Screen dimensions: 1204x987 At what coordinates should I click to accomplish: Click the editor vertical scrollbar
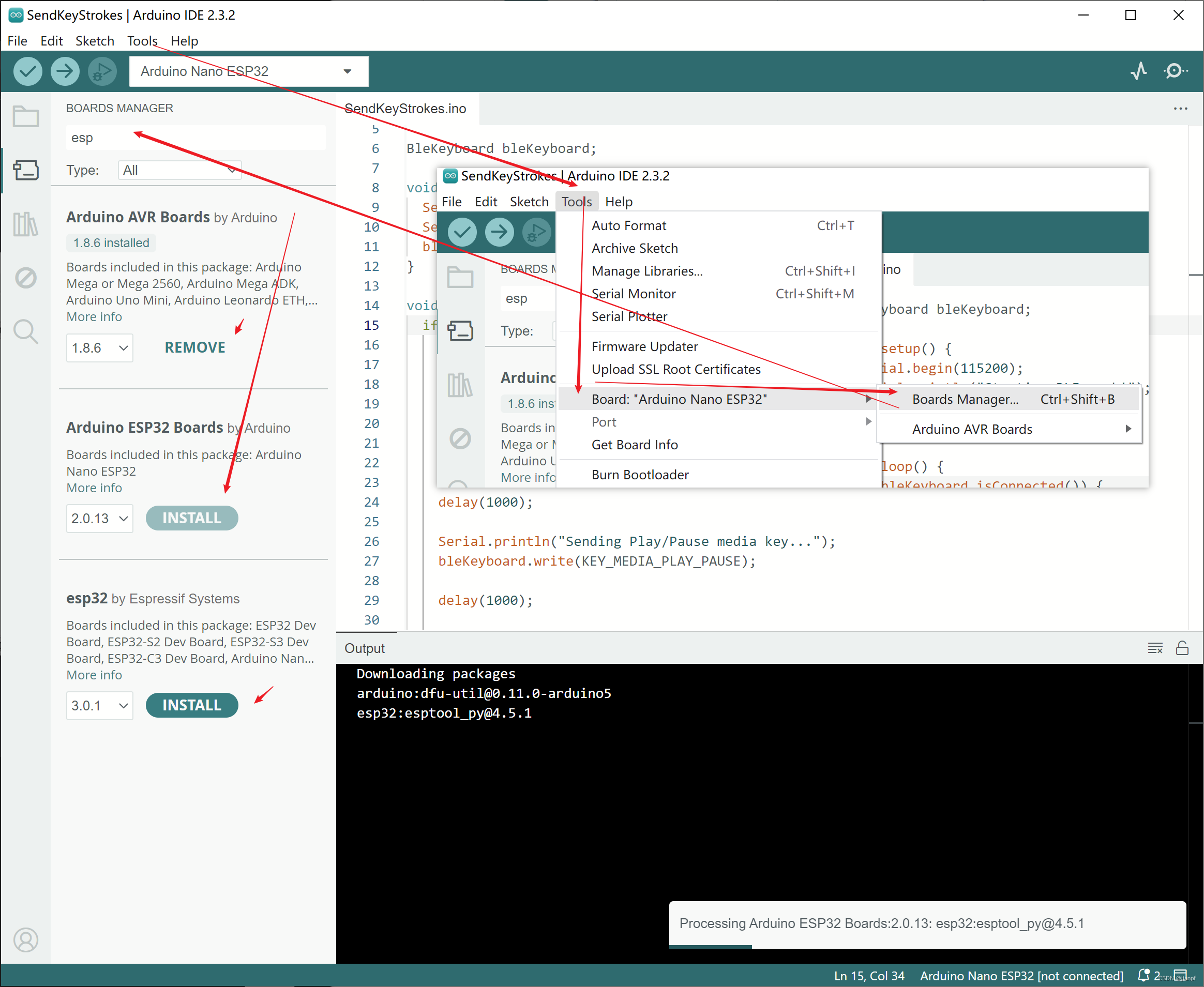[1196, 377]
